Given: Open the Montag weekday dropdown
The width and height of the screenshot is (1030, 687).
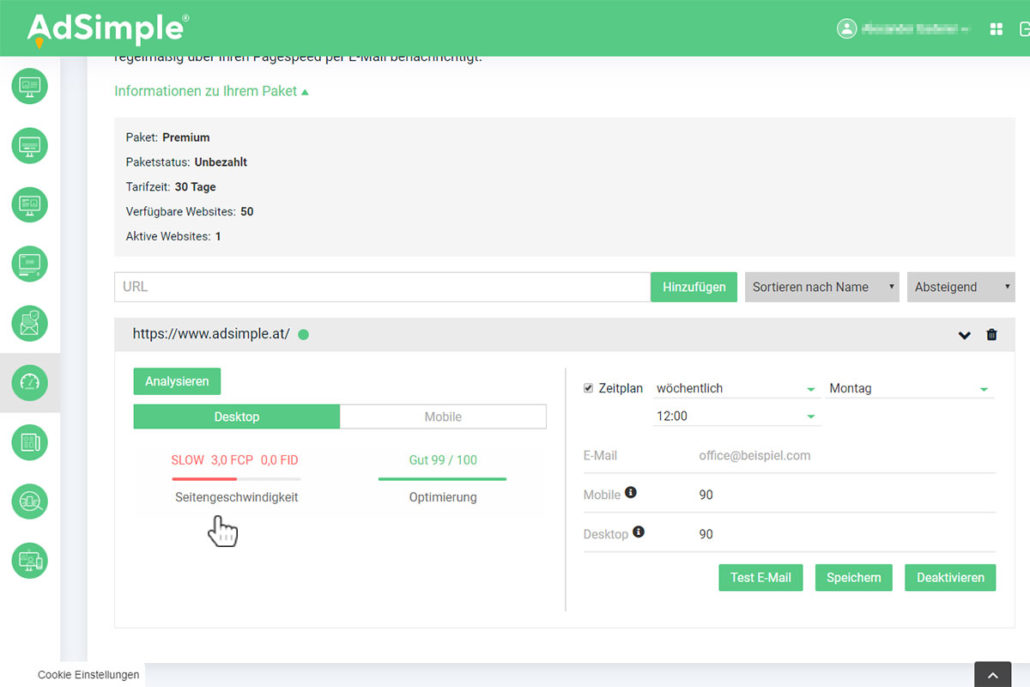Looking at the screenshot, I should (910, 389).
